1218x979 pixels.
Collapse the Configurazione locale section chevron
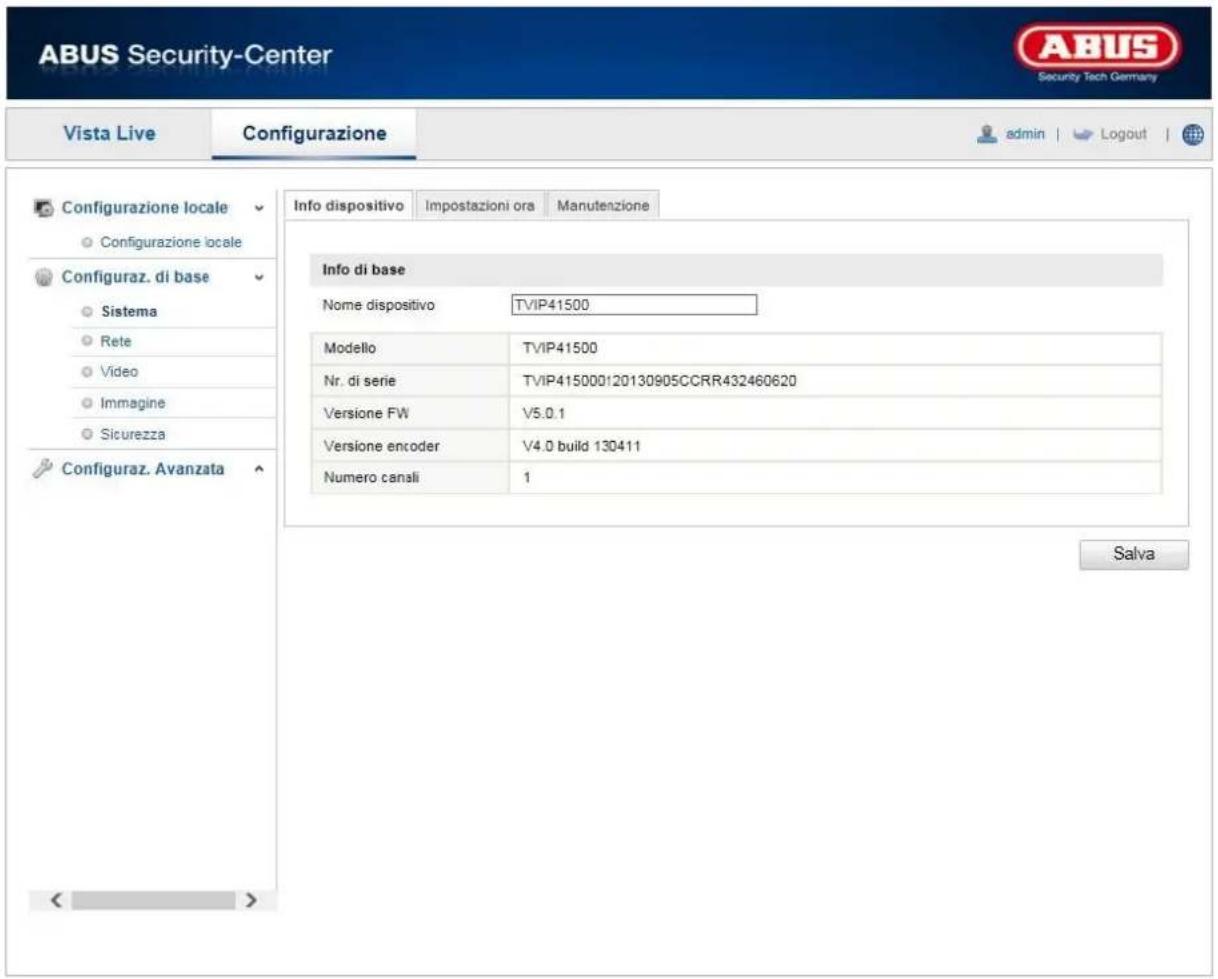260,209
